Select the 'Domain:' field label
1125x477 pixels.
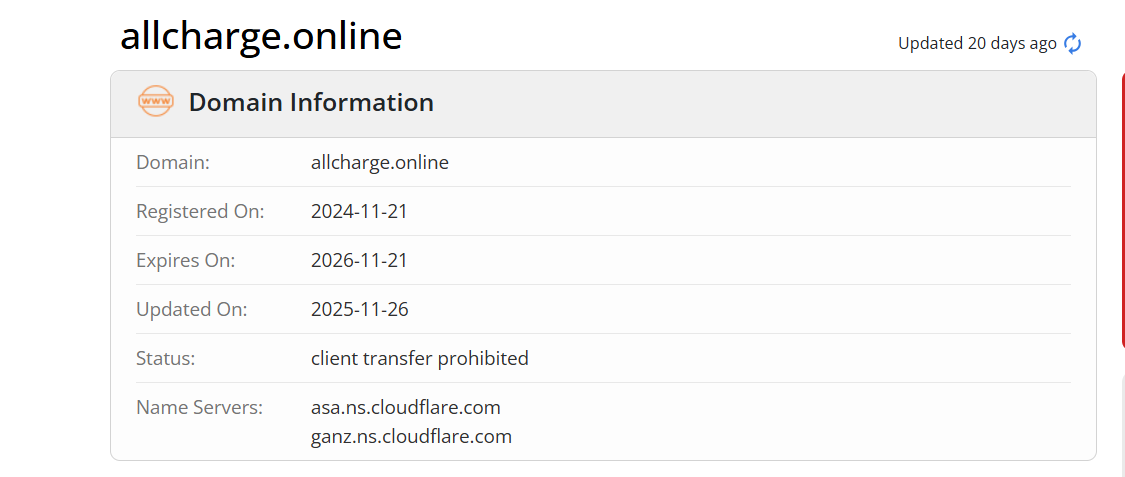point(173,163)
